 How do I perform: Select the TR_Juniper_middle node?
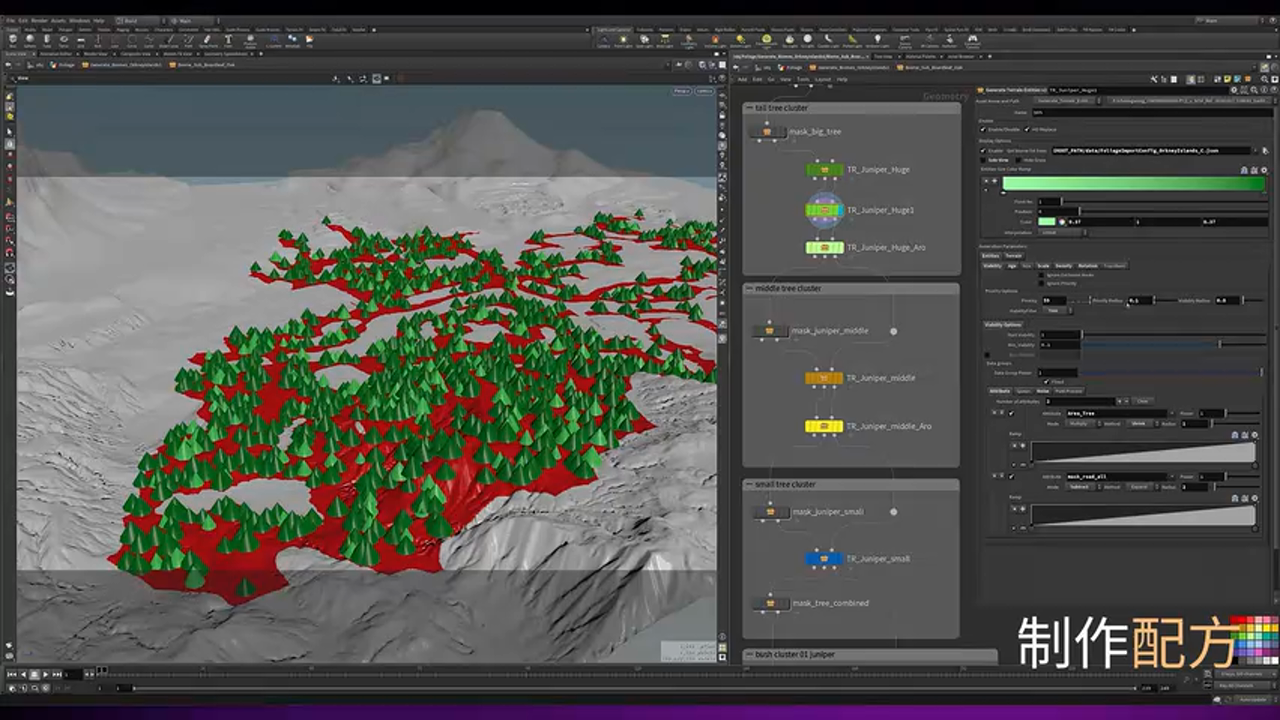[x=824, y=378]
